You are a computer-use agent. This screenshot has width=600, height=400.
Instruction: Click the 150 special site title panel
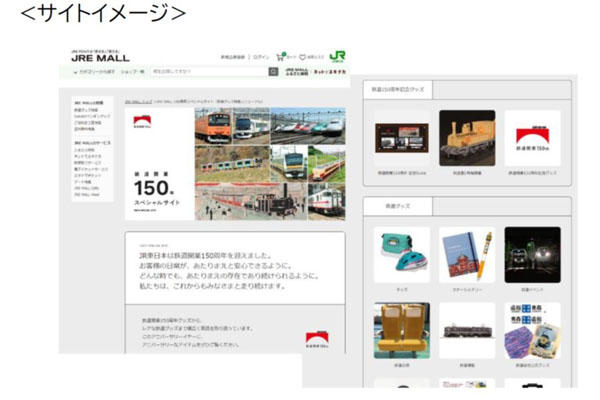point(160,164)
